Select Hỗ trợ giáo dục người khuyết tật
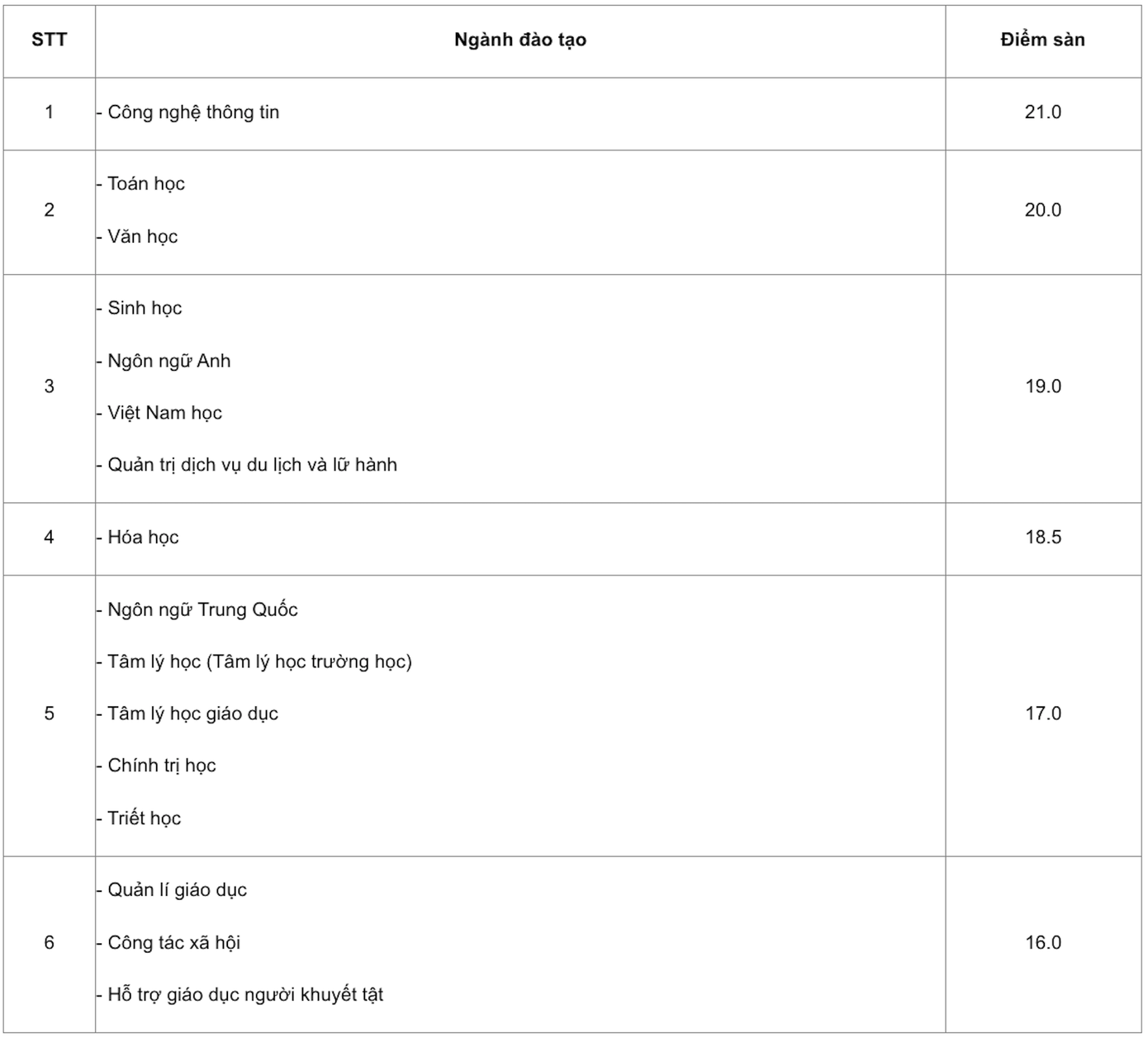The image size is (1148, 1038). pyautogui.click(x=245, y=995)
